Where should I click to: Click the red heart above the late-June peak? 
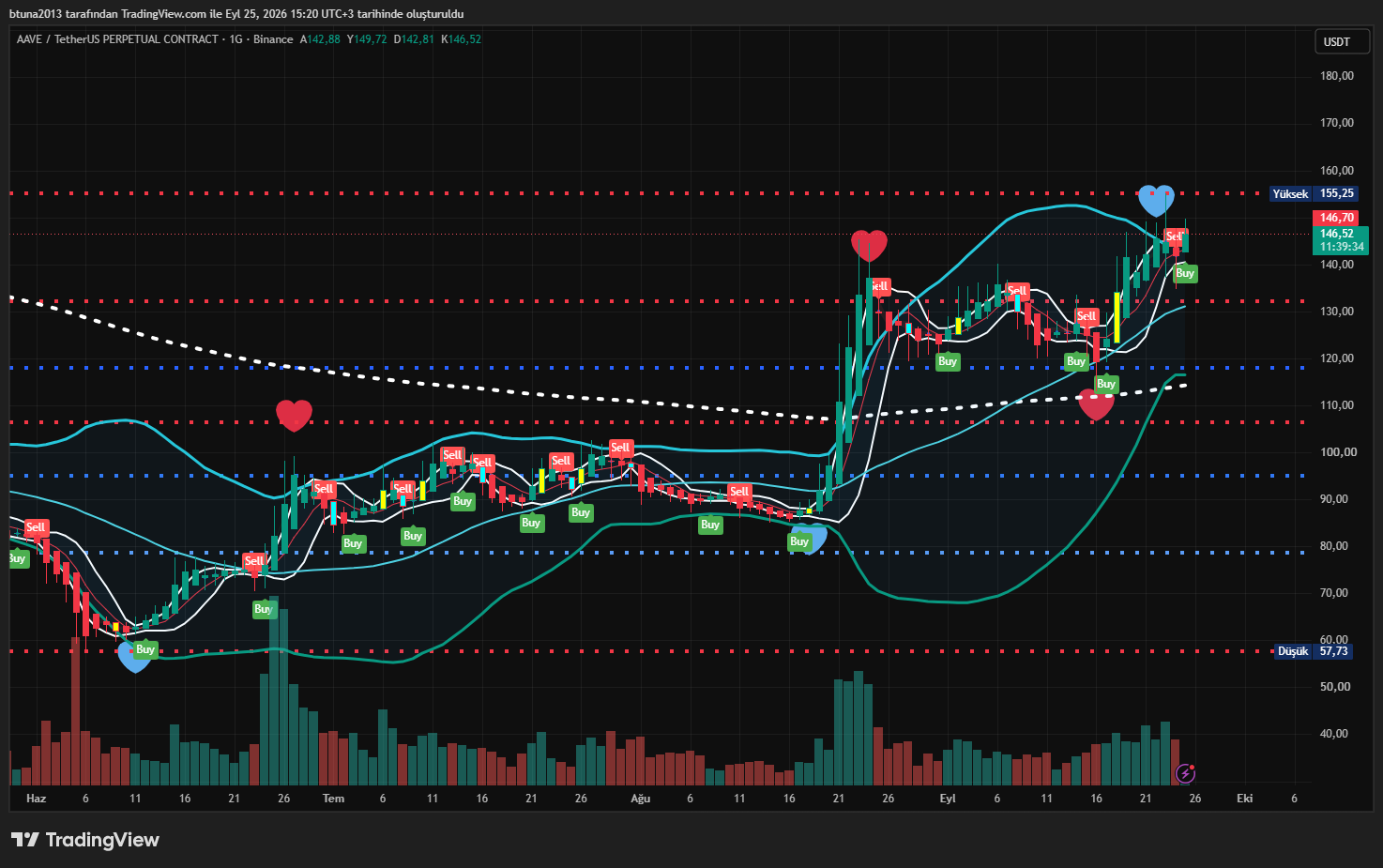[294, 415]
